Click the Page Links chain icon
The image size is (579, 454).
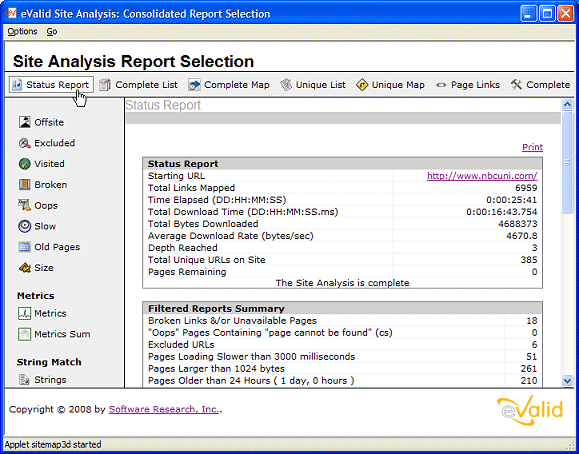pos(441,85)
